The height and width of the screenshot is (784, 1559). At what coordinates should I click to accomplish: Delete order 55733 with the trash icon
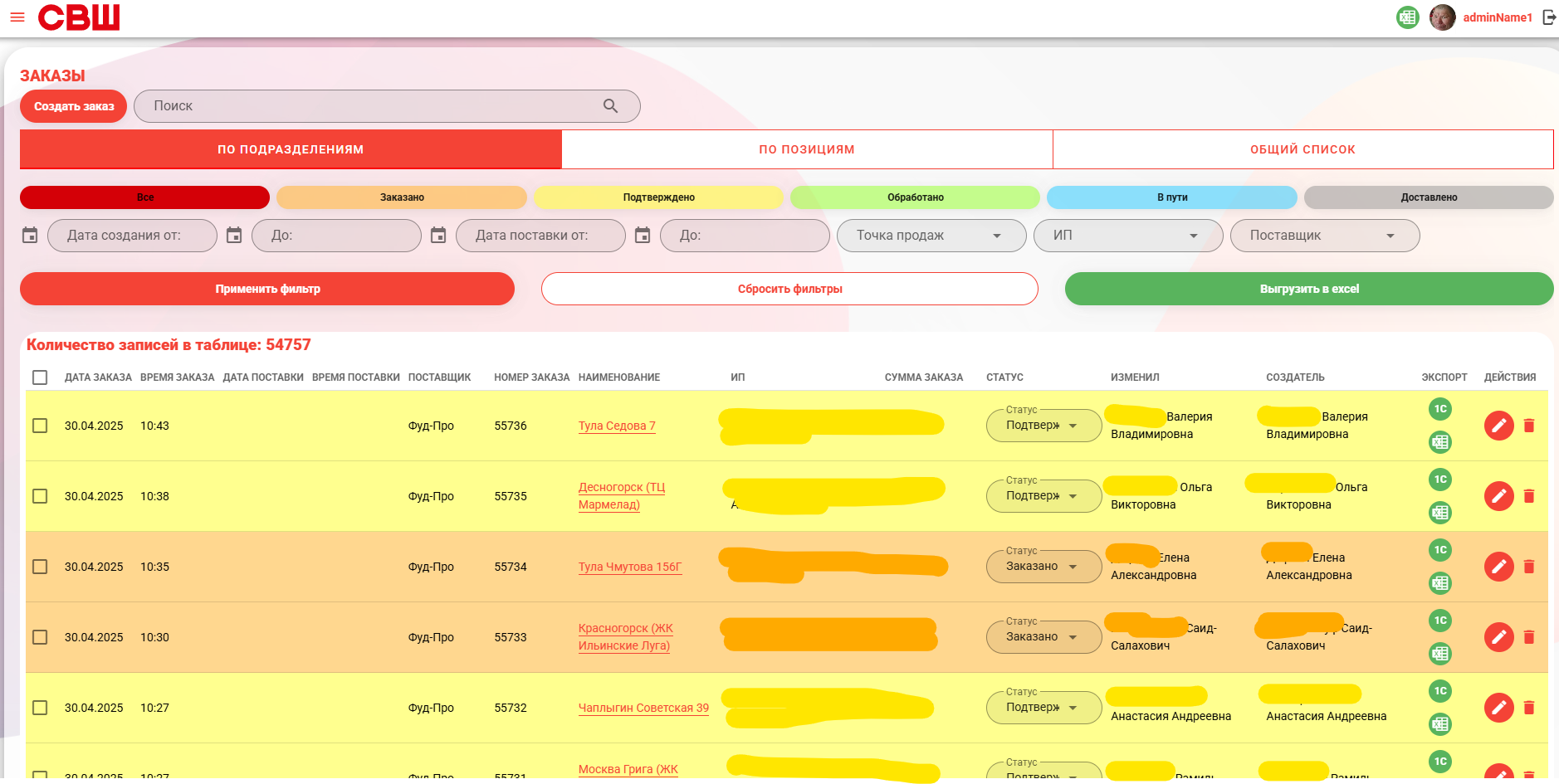[x=1529, y=637]
